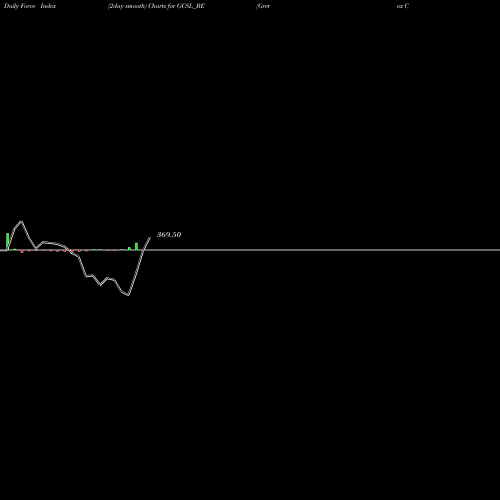Screen dimensions: 500x500
Task: Click the tall green bar at chart start
Action: (7, 241)
